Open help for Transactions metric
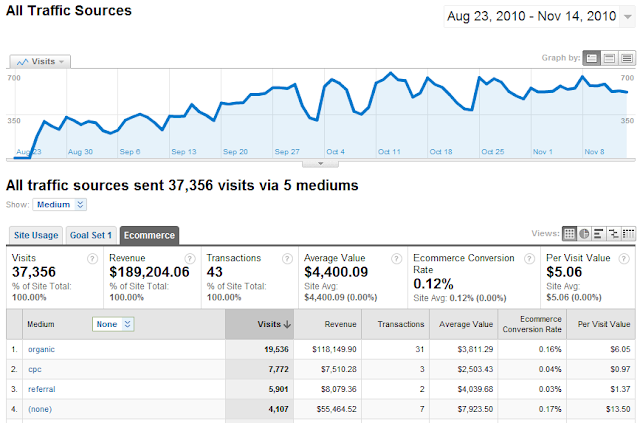 click(287, 258)
